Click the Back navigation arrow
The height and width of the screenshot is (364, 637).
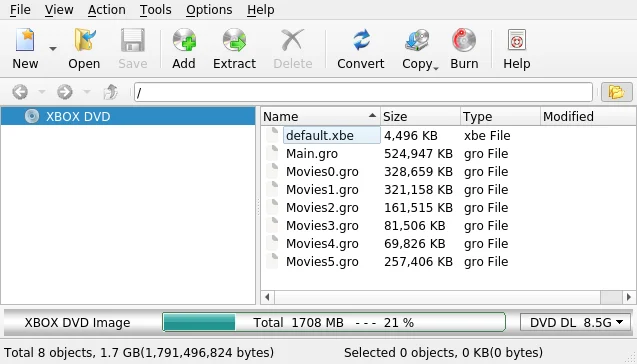coord(20,92)
